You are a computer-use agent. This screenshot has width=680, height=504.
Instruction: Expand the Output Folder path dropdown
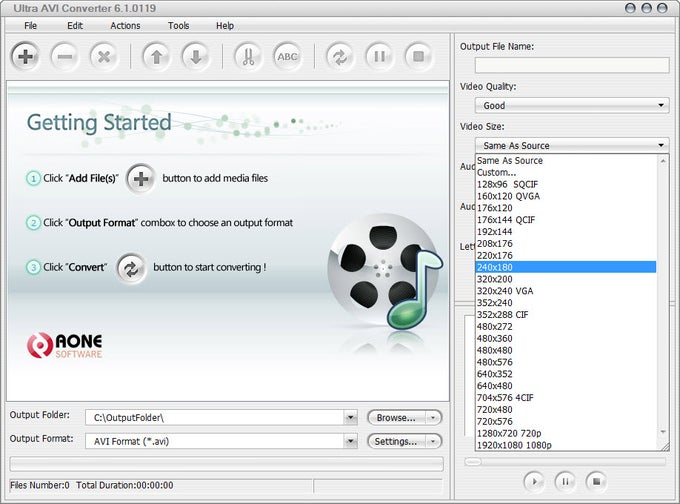(x=350, y=418)
